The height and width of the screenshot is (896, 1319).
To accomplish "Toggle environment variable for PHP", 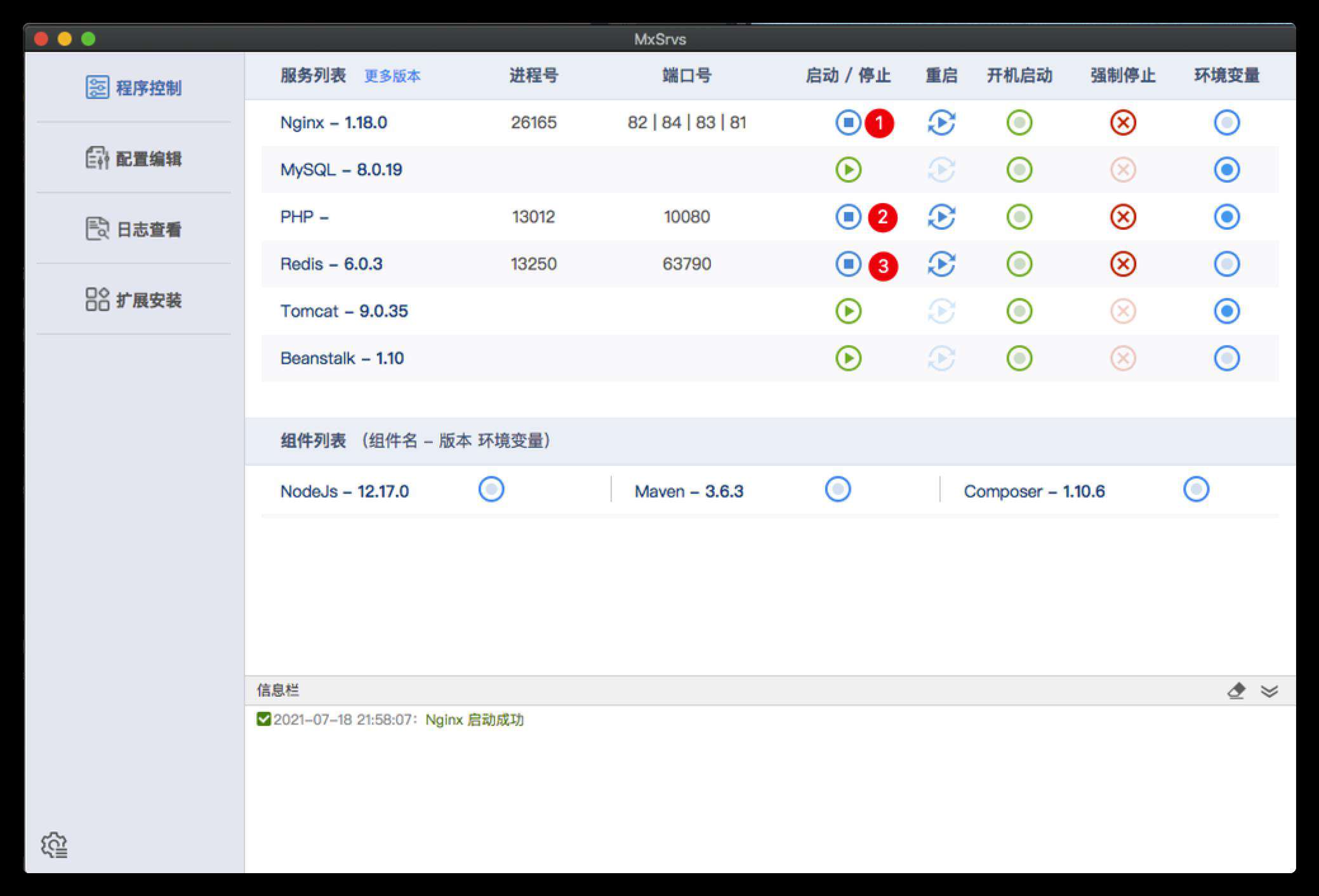I will [x=1226, y=217].
